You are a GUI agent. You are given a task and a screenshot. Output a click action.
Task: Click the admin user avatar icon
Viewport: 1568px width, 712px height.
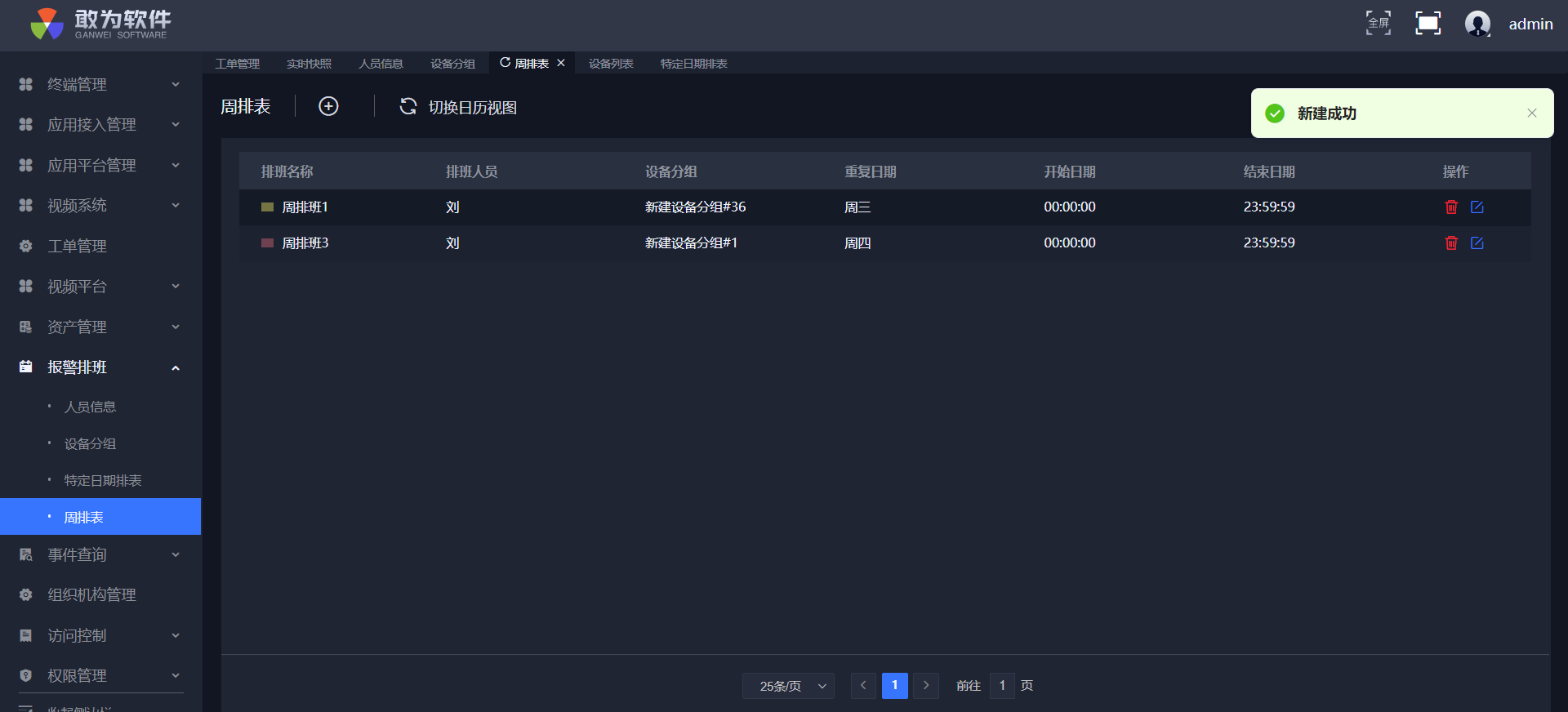tap(1477, 24)
